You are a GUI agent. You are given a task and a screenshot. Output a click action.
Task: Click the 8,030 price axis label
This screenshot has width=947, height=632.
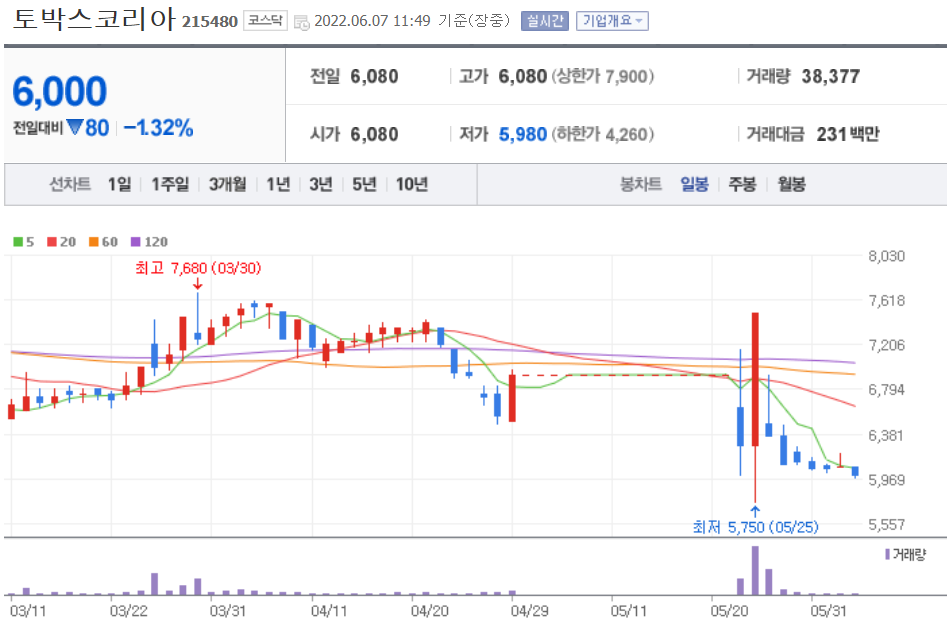click(887, 256)
